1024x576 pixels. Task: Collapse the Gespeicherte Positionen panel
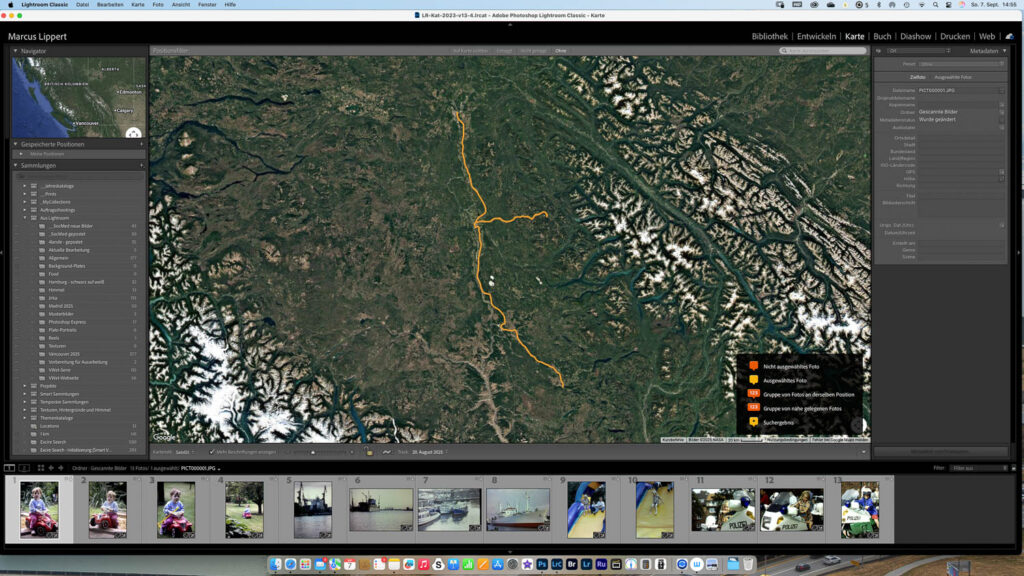(16, 144)
